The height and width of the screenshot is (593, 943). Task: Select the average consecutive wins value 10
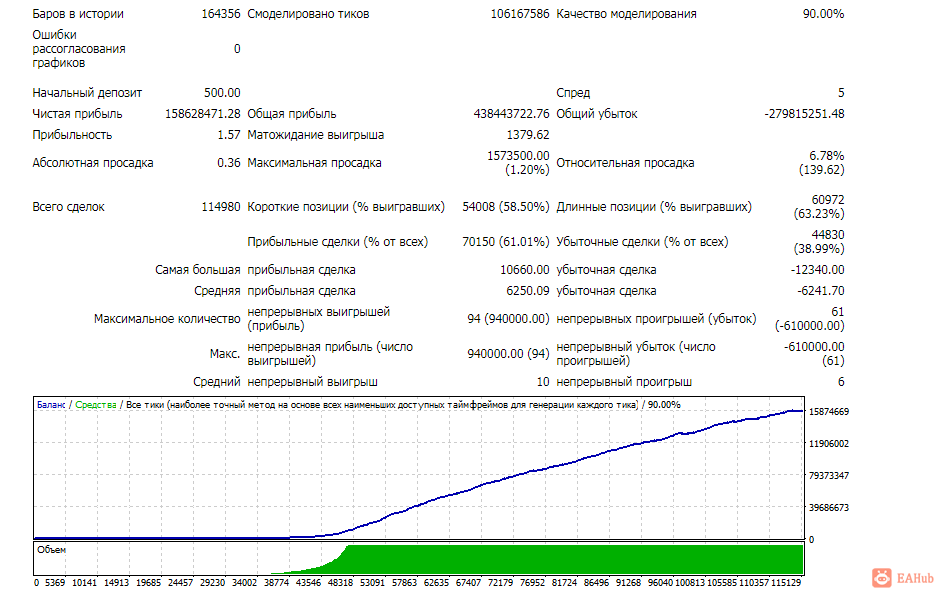(x=543, y=382)
